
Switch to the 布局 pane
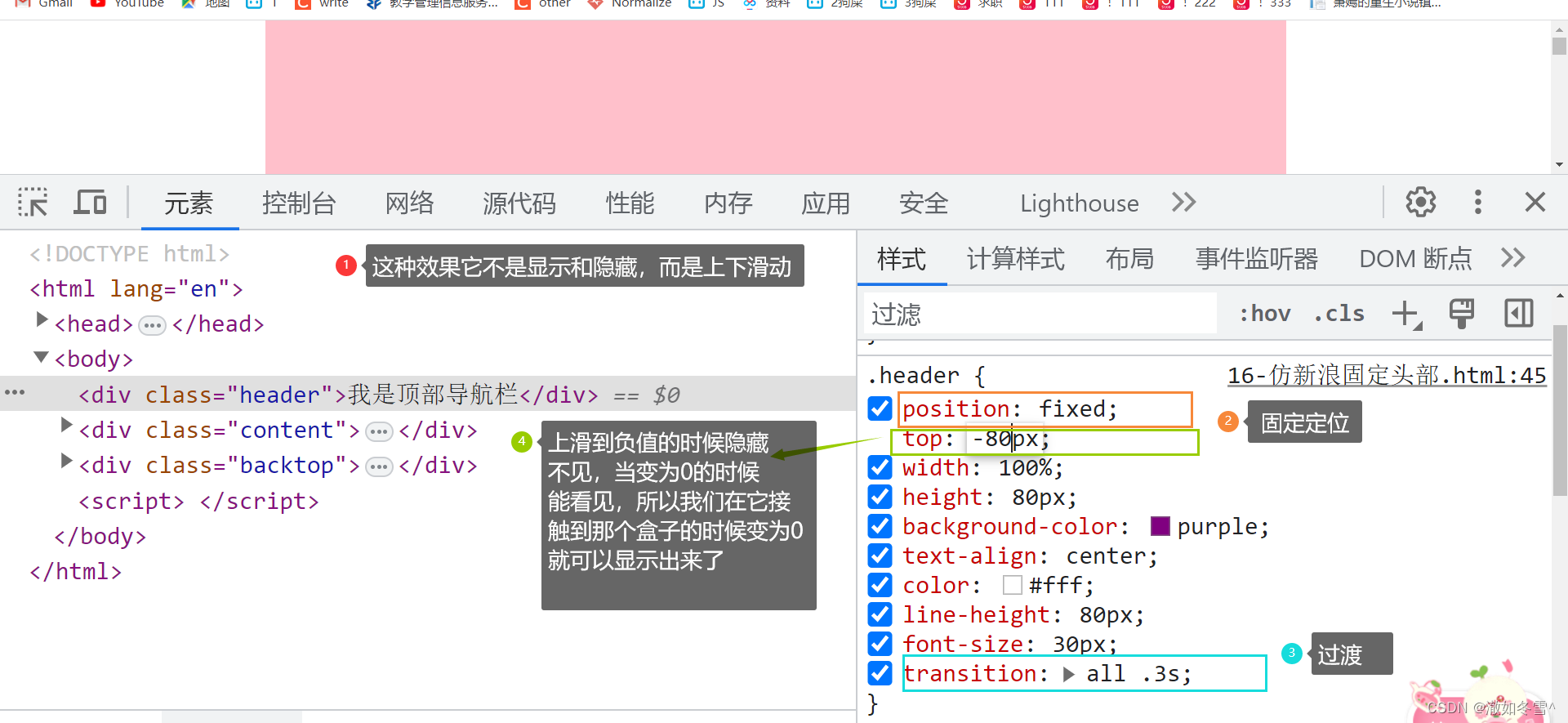pyautogui.click(x=1129, y=259)
